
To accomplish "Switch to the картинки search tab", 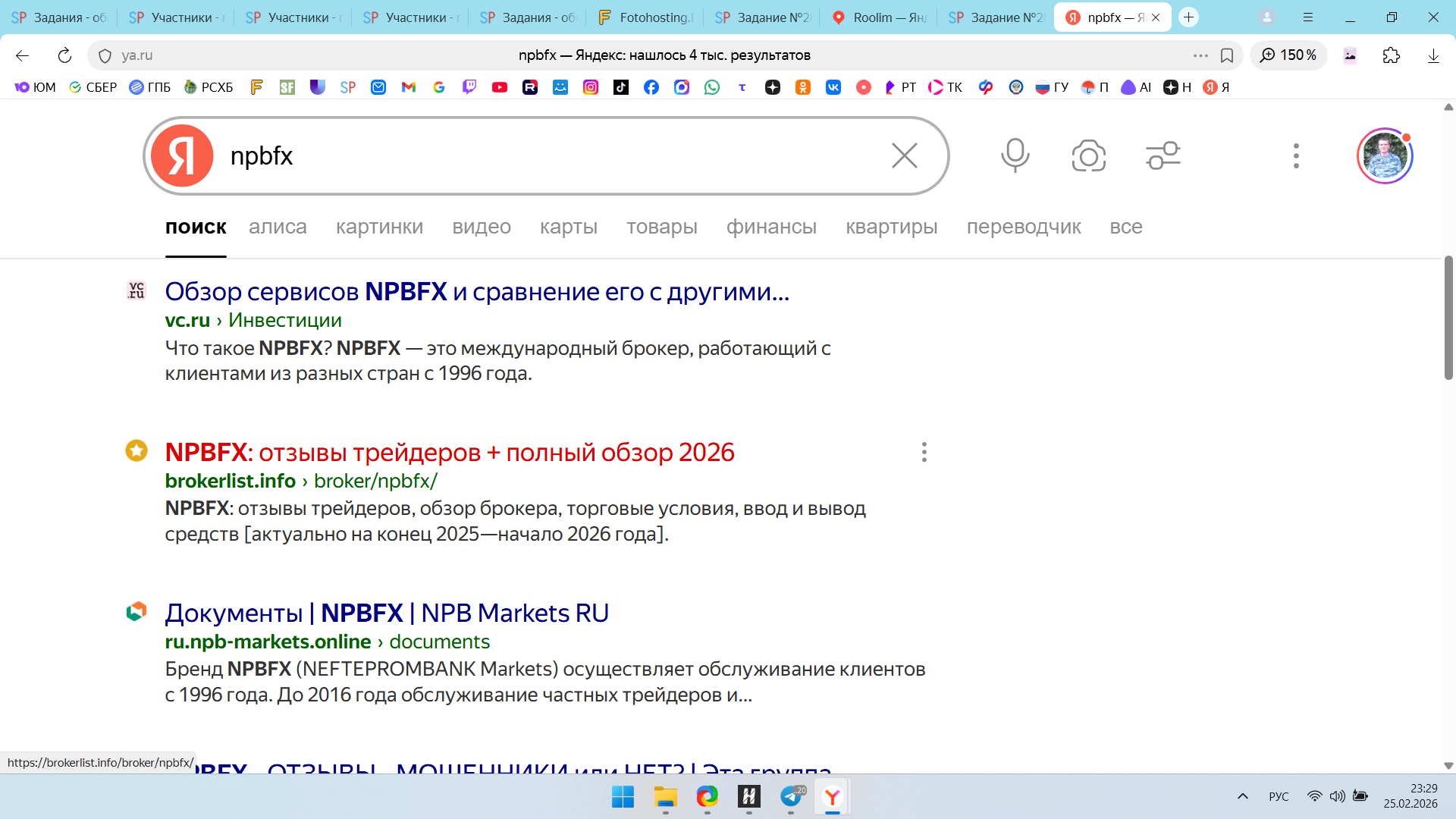I will (x=379, y=227).
